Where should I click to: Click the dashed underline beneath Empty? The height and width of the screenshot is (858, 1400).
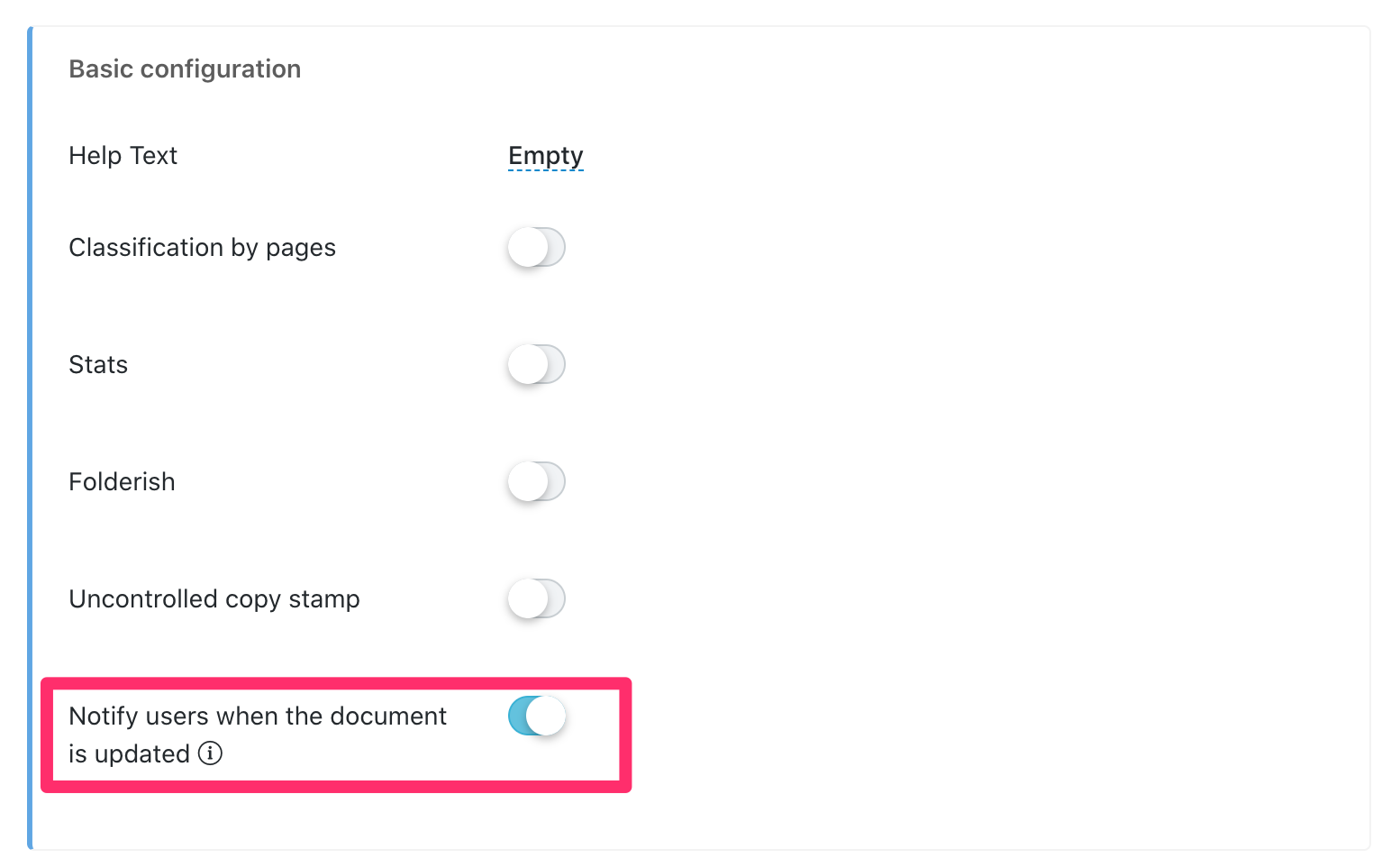[545, 169]
